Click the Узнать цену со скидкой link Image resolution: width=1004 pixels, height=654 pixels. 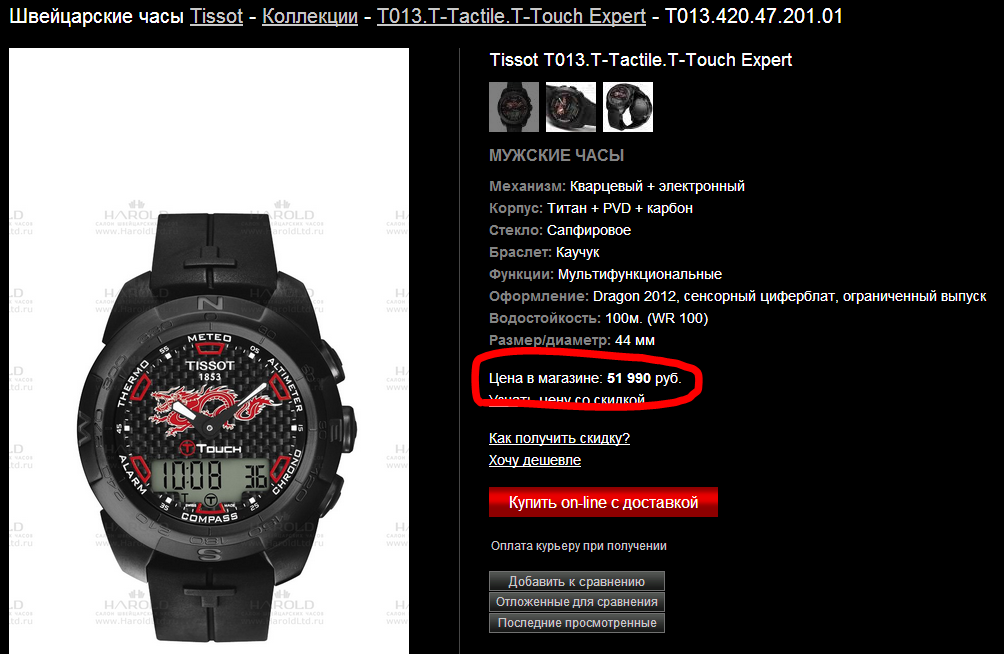567,400
